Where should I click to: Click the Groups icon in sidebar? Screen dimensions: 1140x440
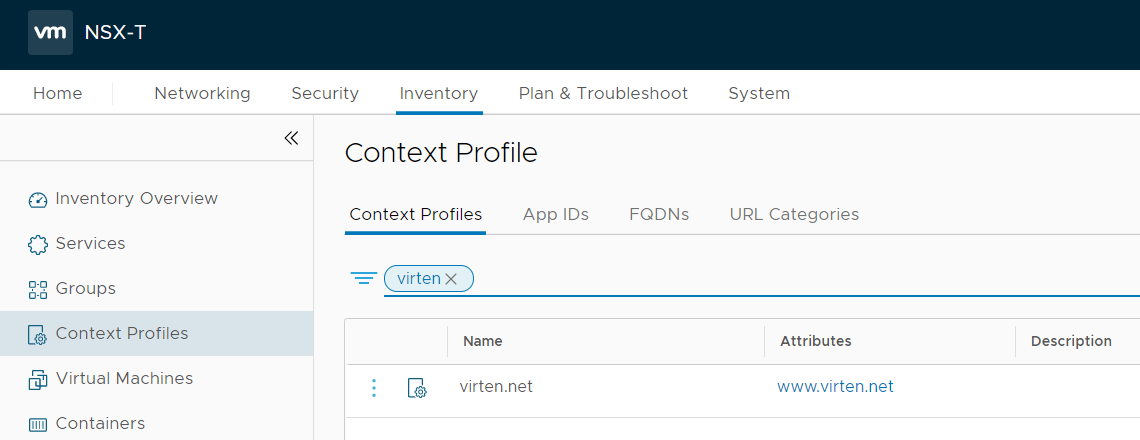click(x=38, y=289)
